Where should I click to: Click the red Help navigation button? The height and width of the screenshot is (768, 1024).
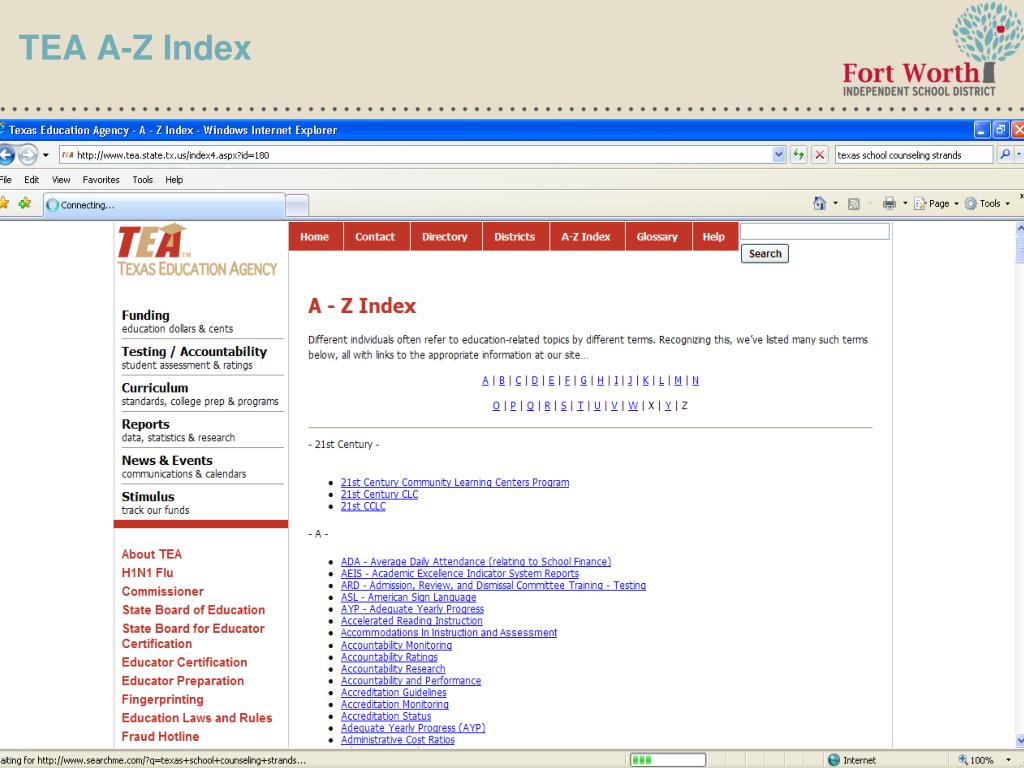point(714,237)
